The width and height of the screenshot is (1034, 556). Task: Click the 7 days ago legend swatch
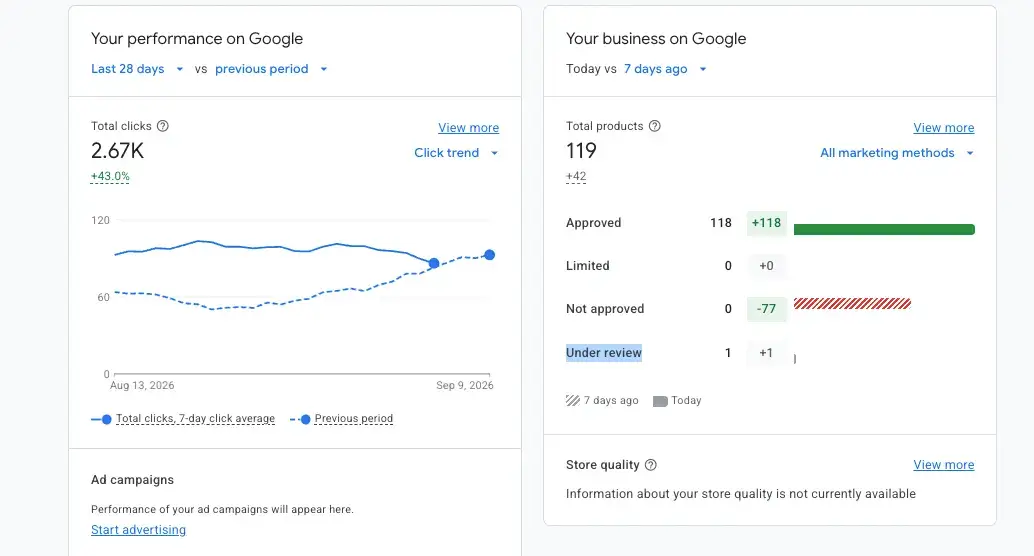(572, 400)
